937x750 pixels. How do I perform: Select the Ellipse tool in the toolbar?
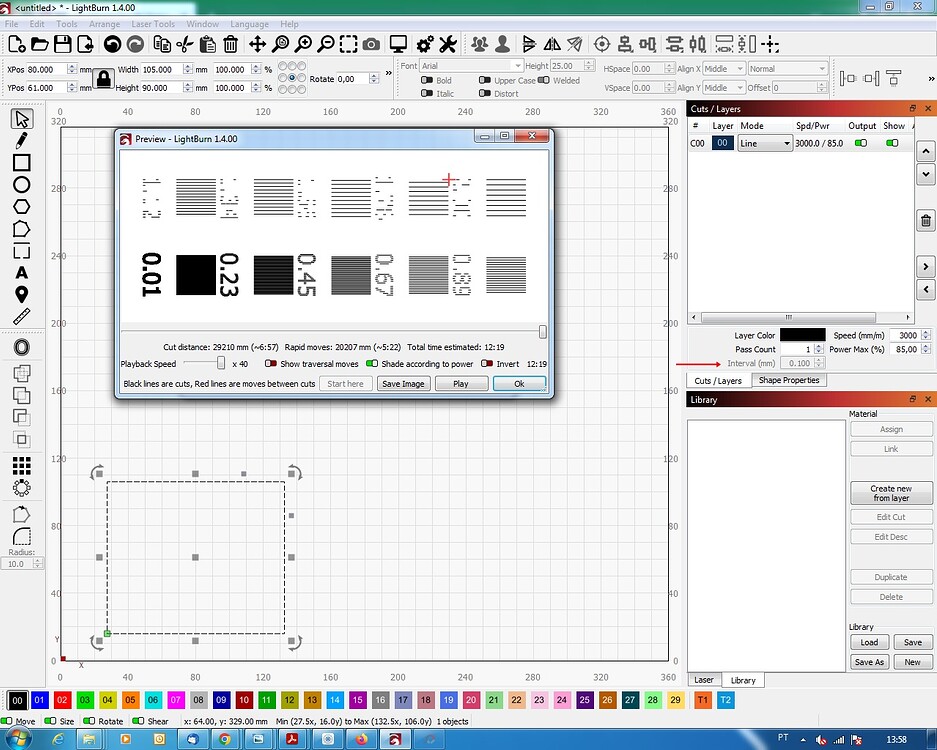[20, 184]
